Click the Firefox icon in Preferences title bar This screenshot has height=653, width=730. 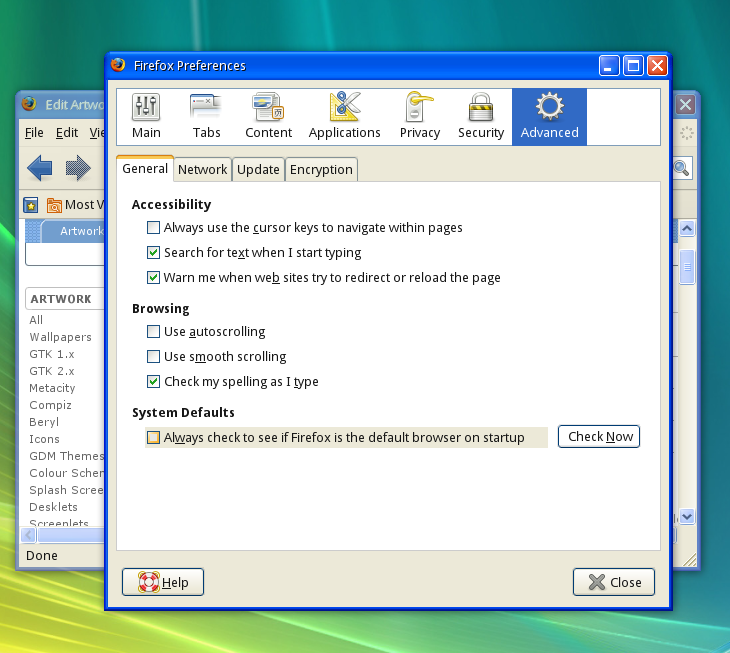[118, 65]
